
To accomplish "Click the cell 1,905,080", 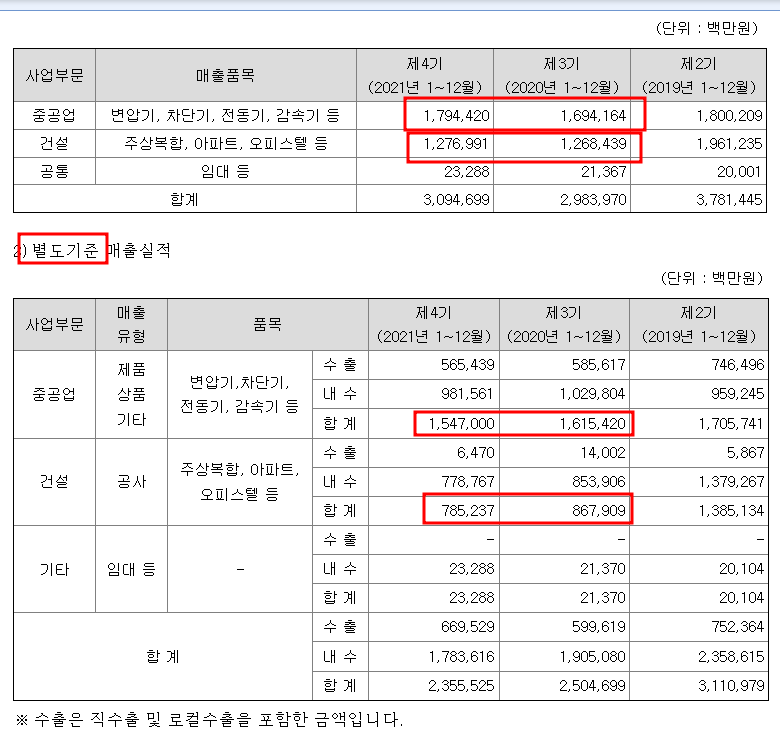I will click(x=592, y=656).
